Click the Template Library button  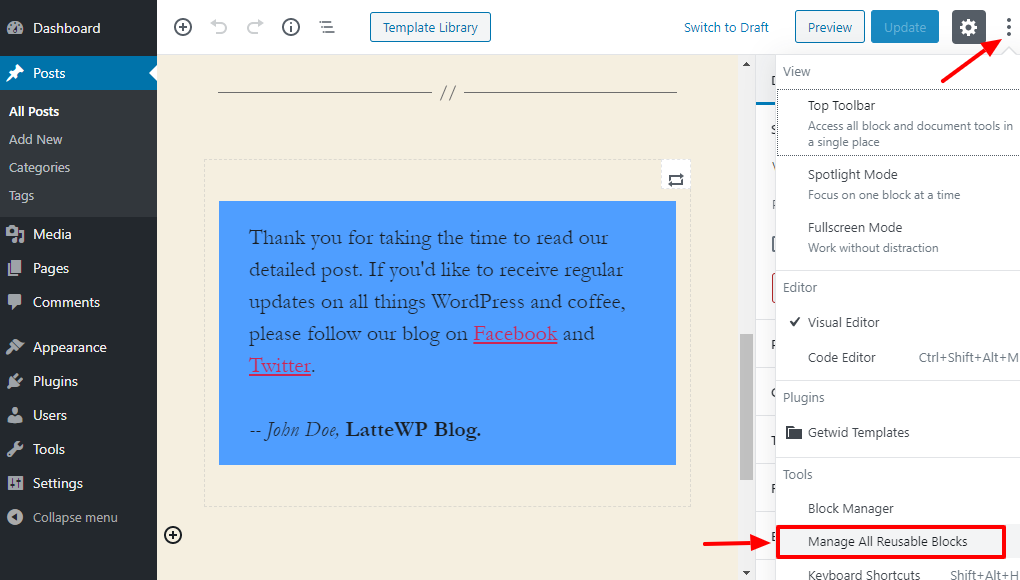point(430,27)
